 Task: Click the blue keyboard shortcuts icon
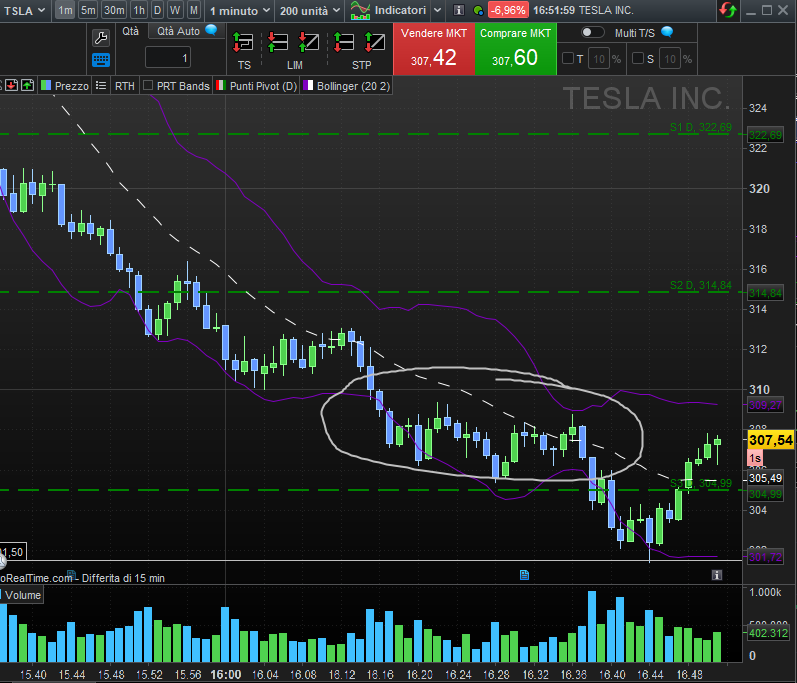101,60
